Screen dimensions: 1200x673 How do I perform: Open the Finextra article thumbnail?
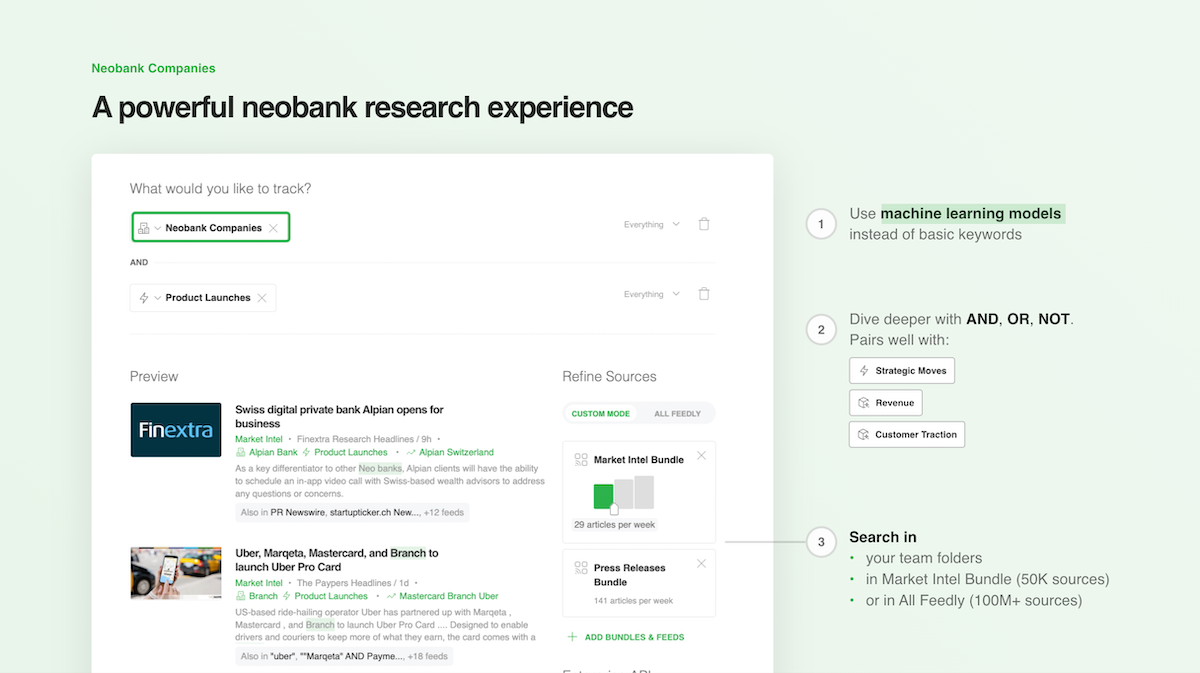pyautogui.click(x=176, y=430)
